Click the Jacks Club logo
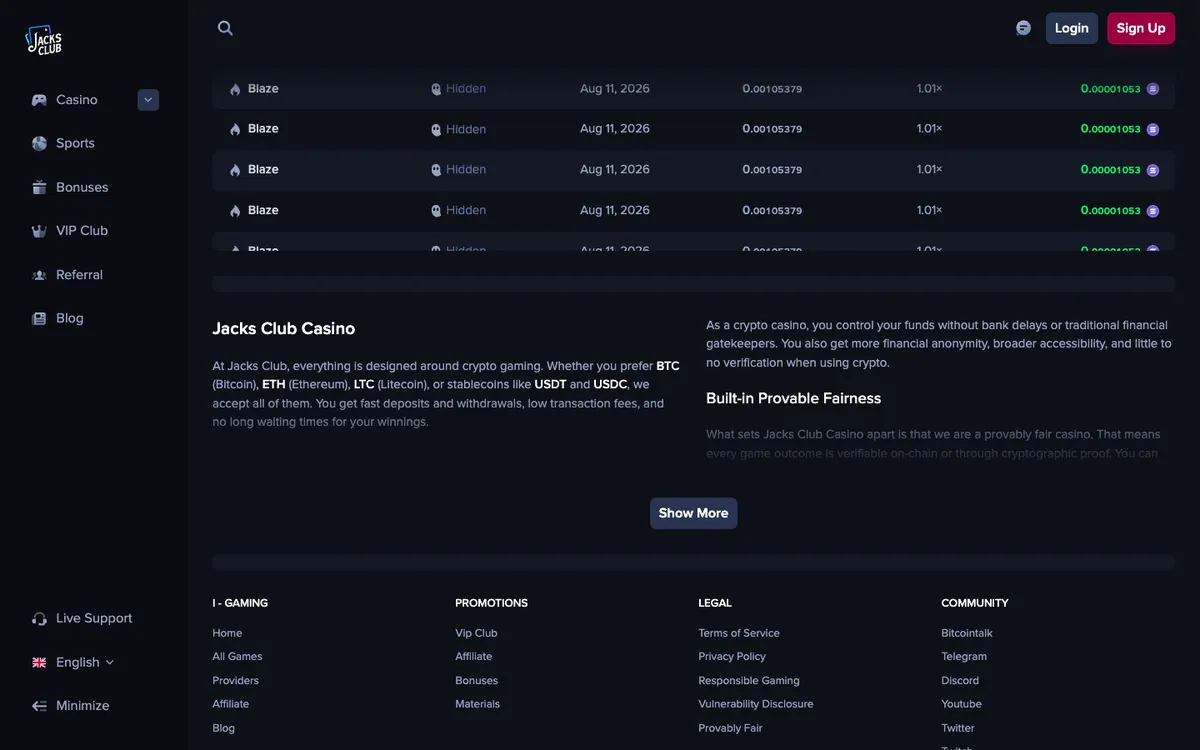 tap(43, 39)
